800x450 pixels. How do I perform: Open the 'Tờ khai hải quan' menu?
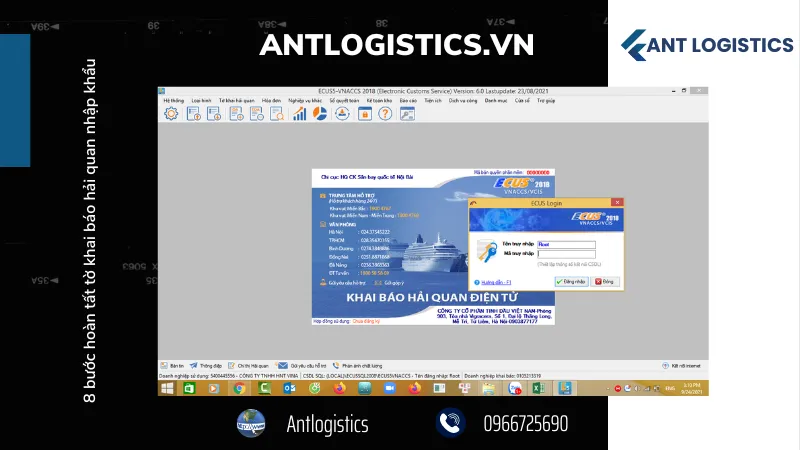tap(232, 100)
